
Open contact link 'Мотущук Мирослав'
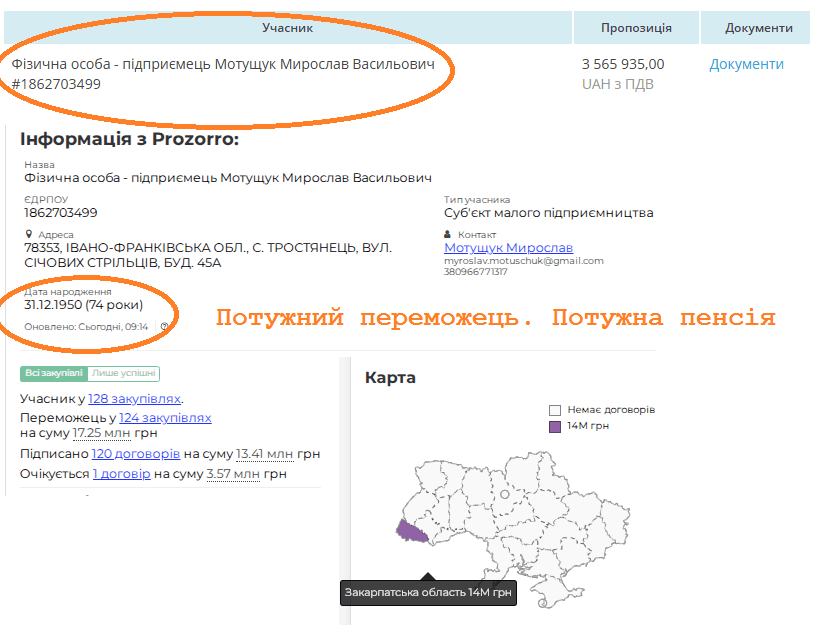[x=508, y=247]
